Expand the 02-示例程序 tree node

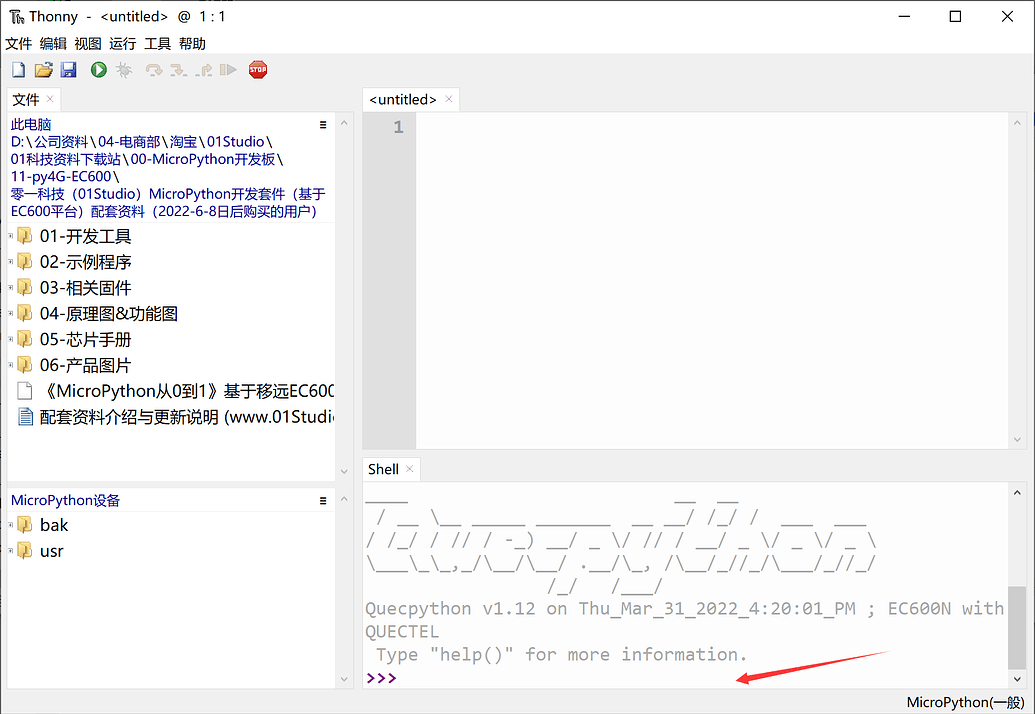(x=11, y=261)
